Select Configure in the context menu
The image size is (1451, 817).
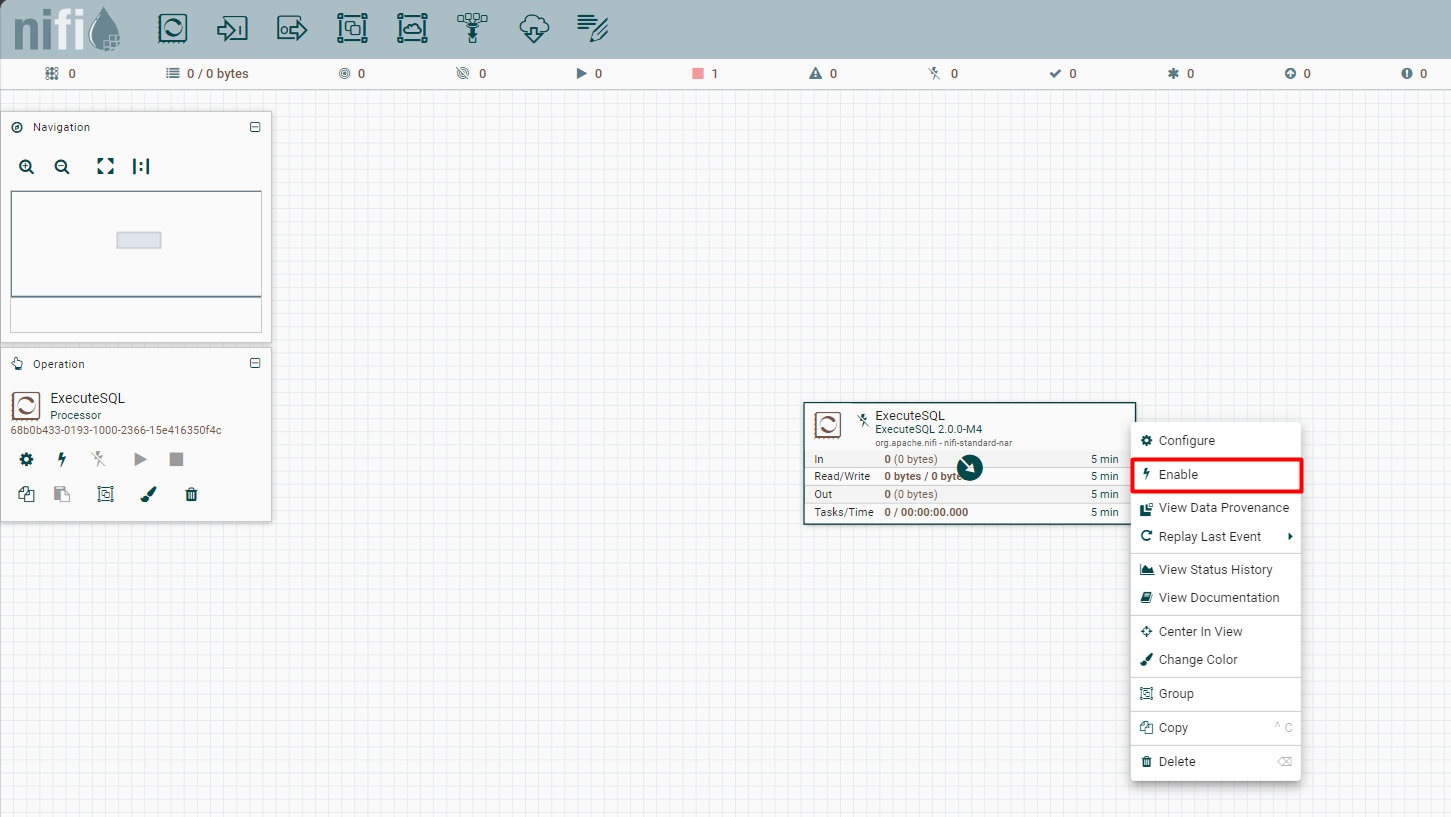(x=1186, y=441)
